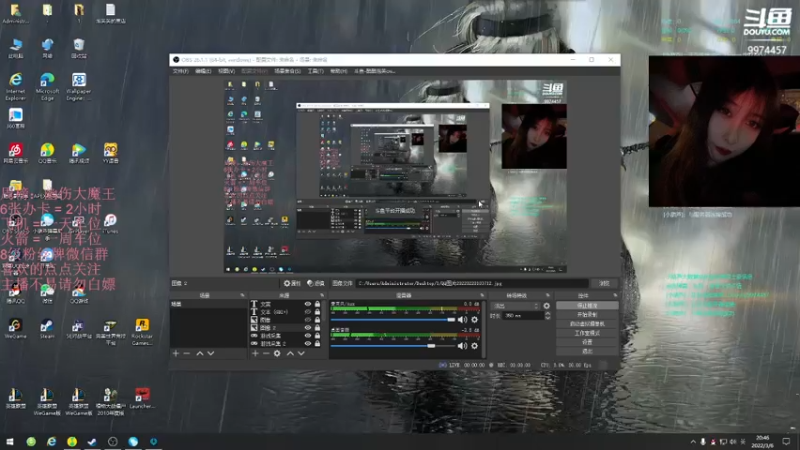Open the WeGame desktop shortcut

pos(15,329)
